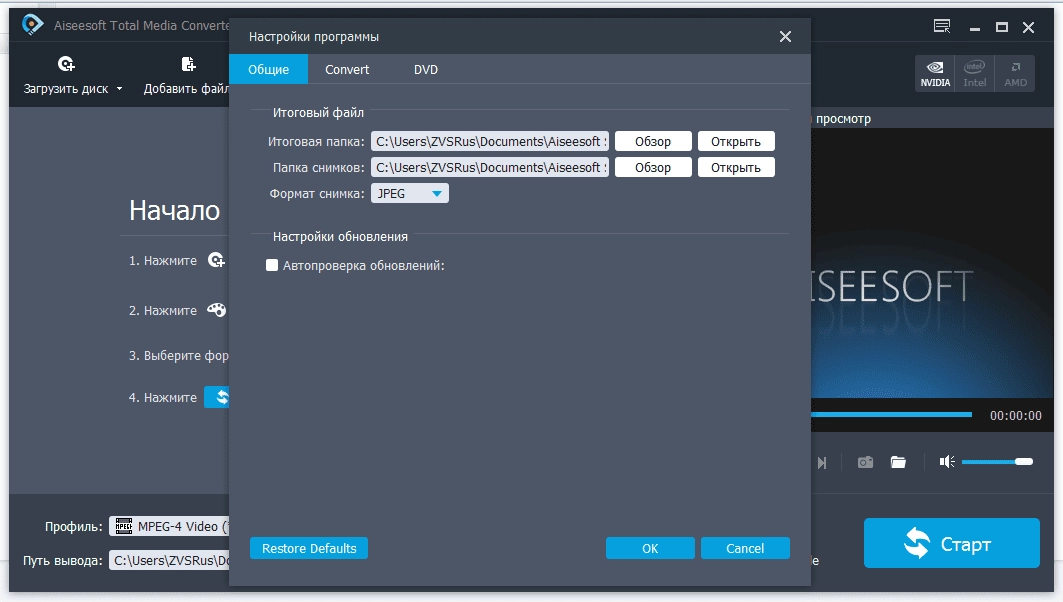This screenshot has height=602, width=1063.
Task: Click Обзор for Папка снимков
Action: tap(653, 167)
